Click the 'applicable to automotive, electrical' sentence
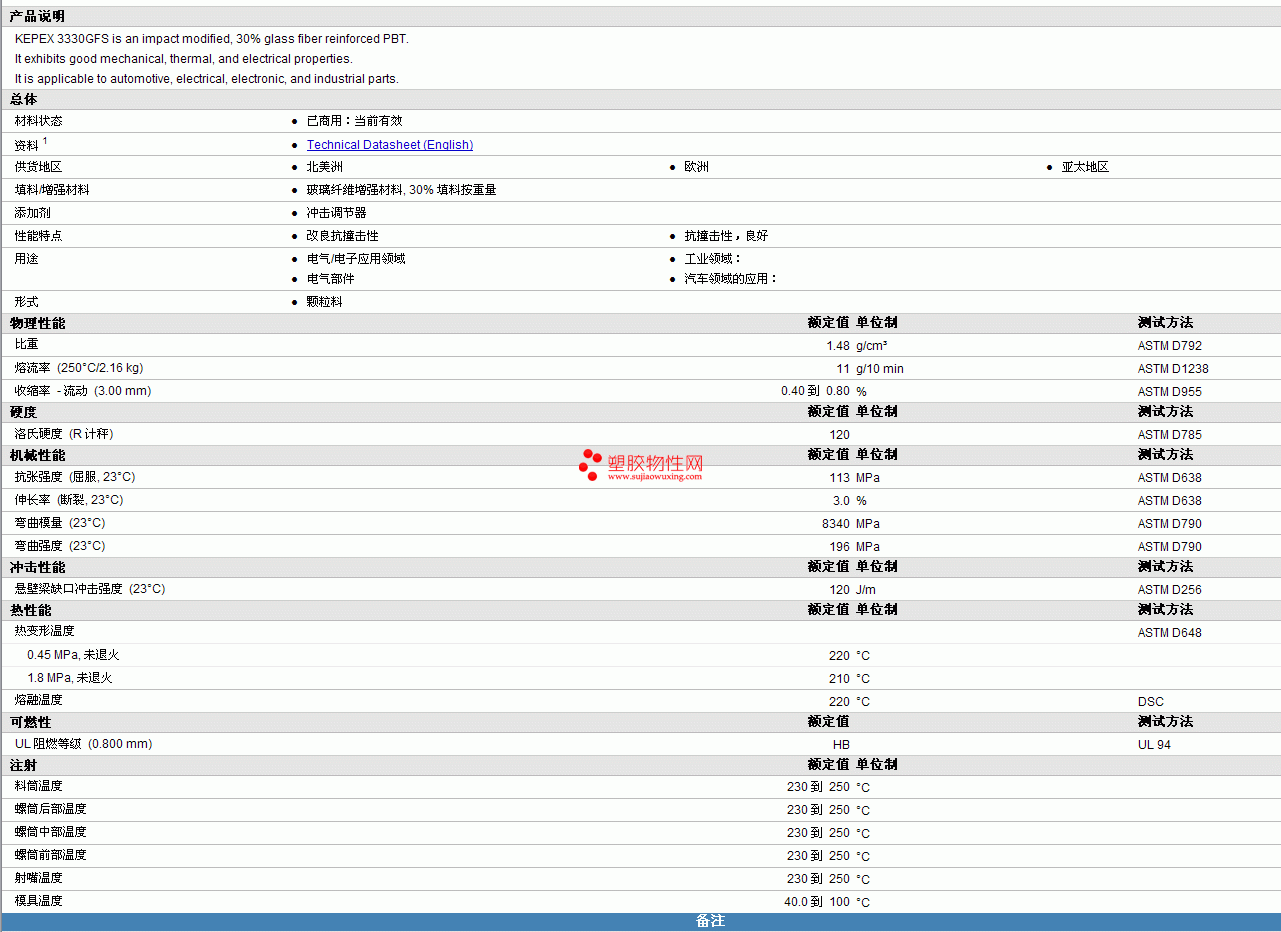Viewport: 1281px width, 932px height. 207,79
